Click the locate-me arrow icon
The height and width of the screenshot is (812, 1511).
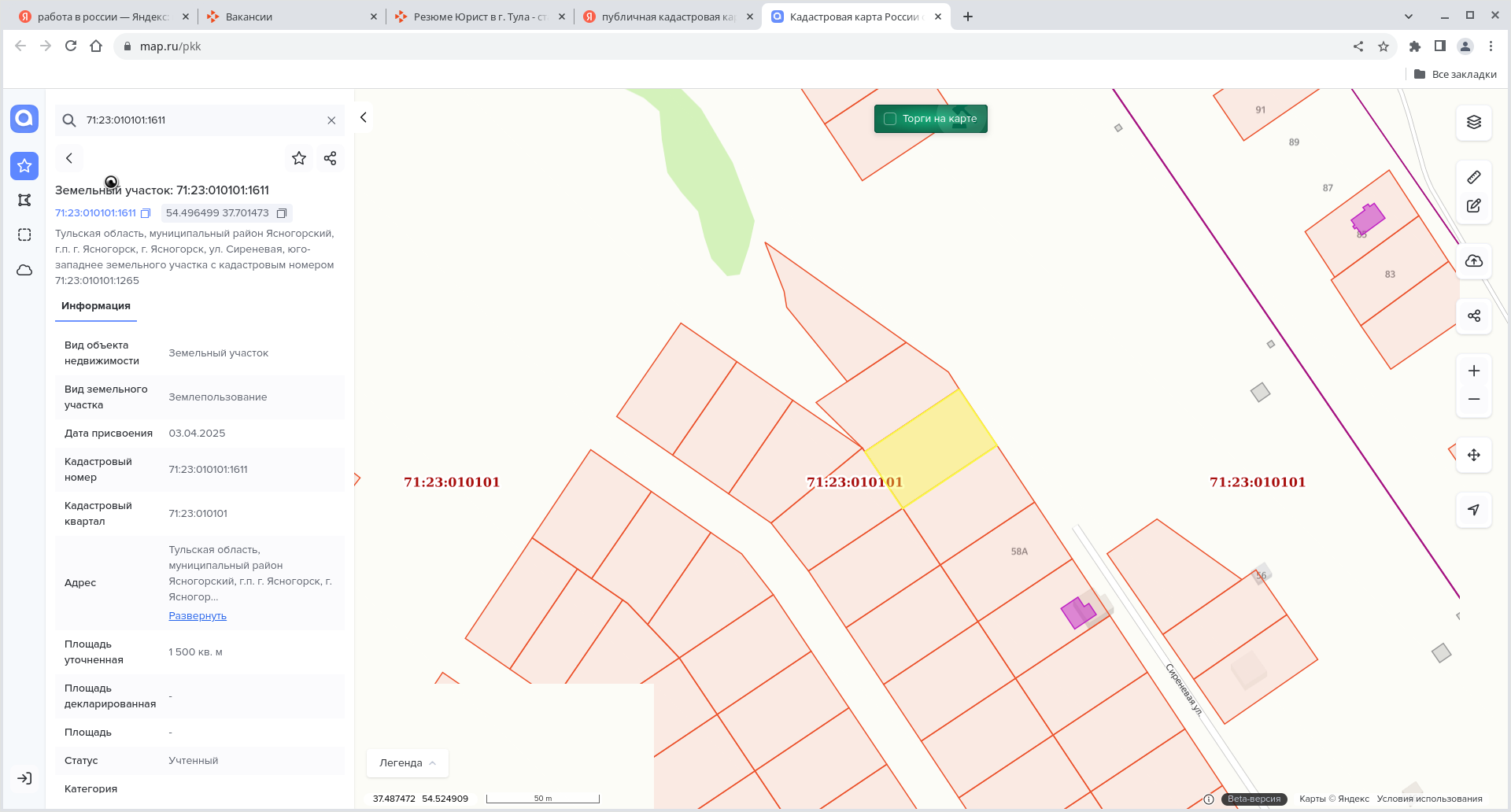[x=1473, y=510]
